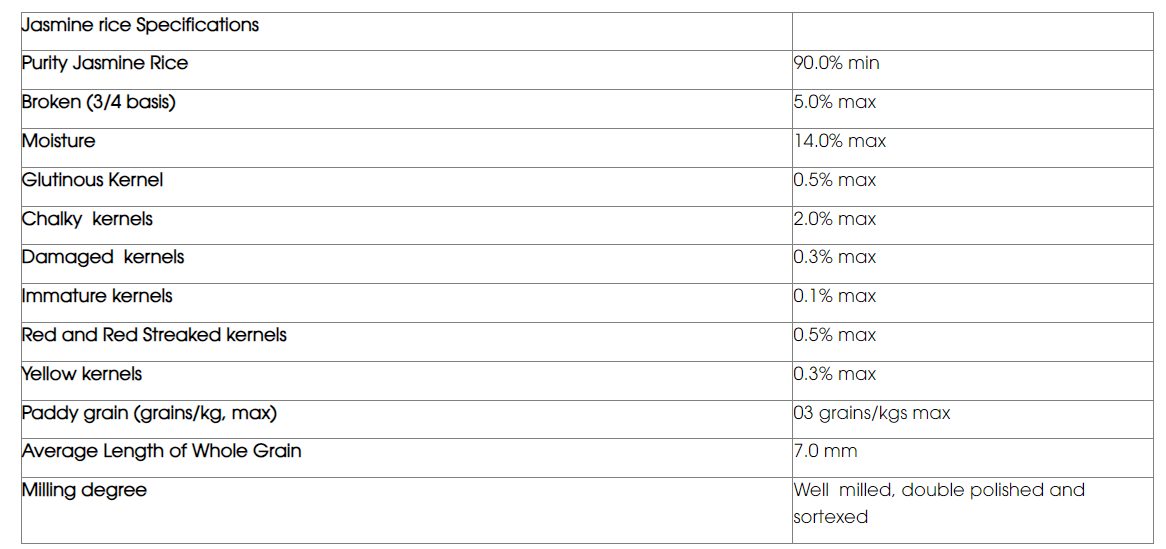
Task: Click the '5.0% max' value
Action: point(835,102)
